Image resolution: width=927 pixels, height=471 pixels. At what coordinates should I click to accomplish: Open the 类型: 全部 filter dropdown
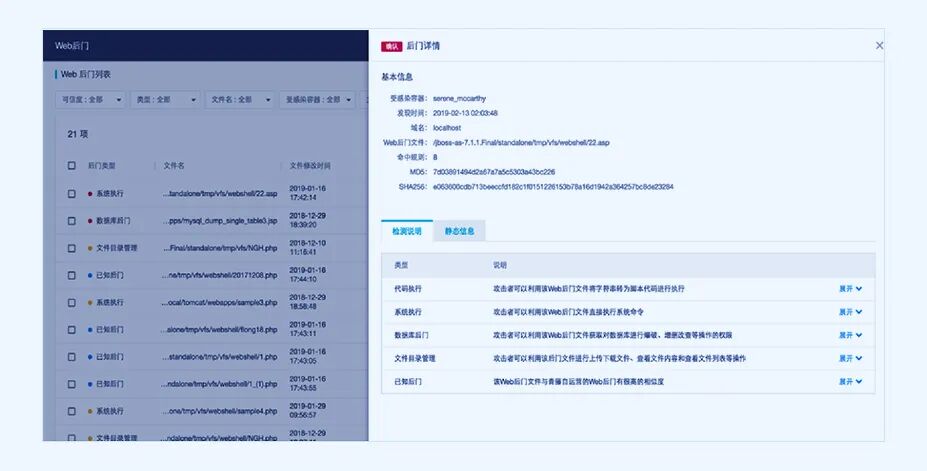click(x=165, y=100)
